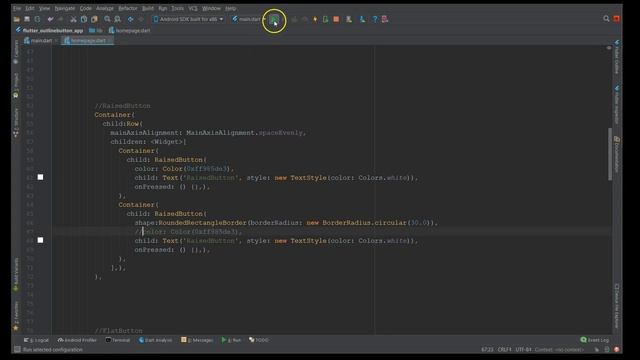Click the //RaisedButton comment line
The image size is (640, 360).
tap(122, 106)
